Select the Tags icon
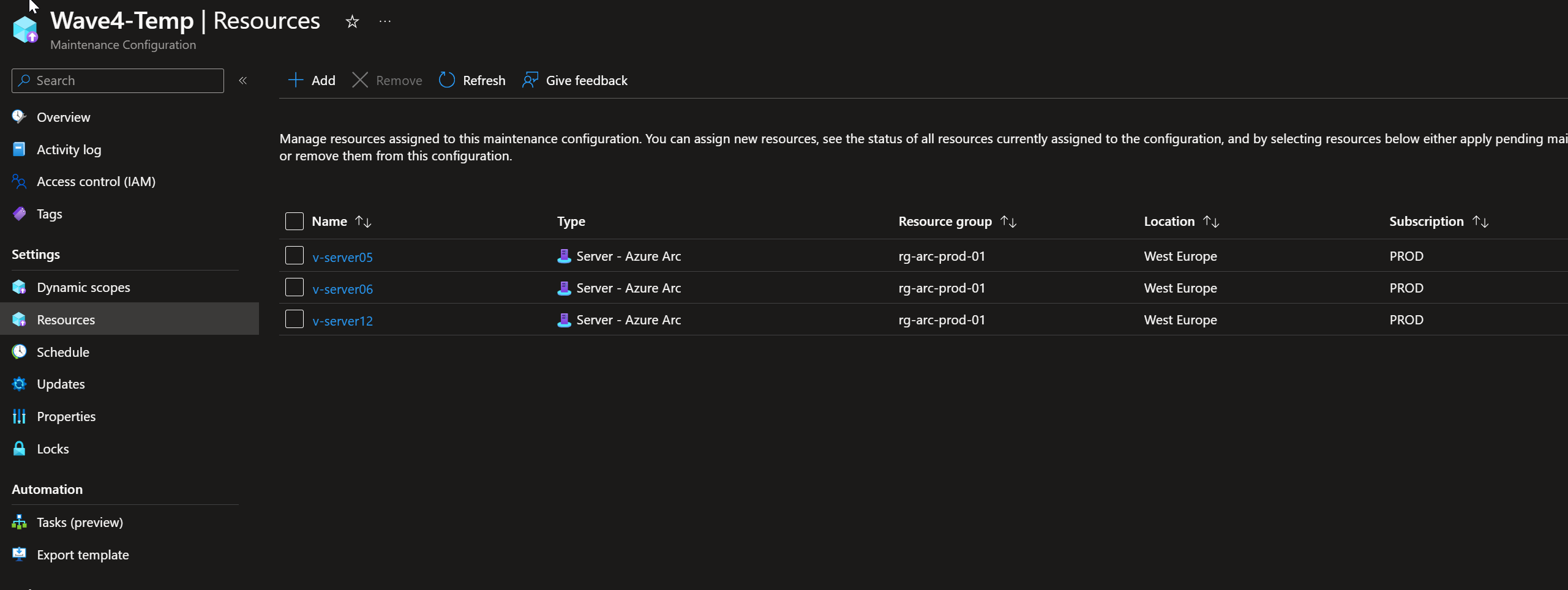Image resolution: width=1568 pixels, height=590 pixels. [19, 214]
